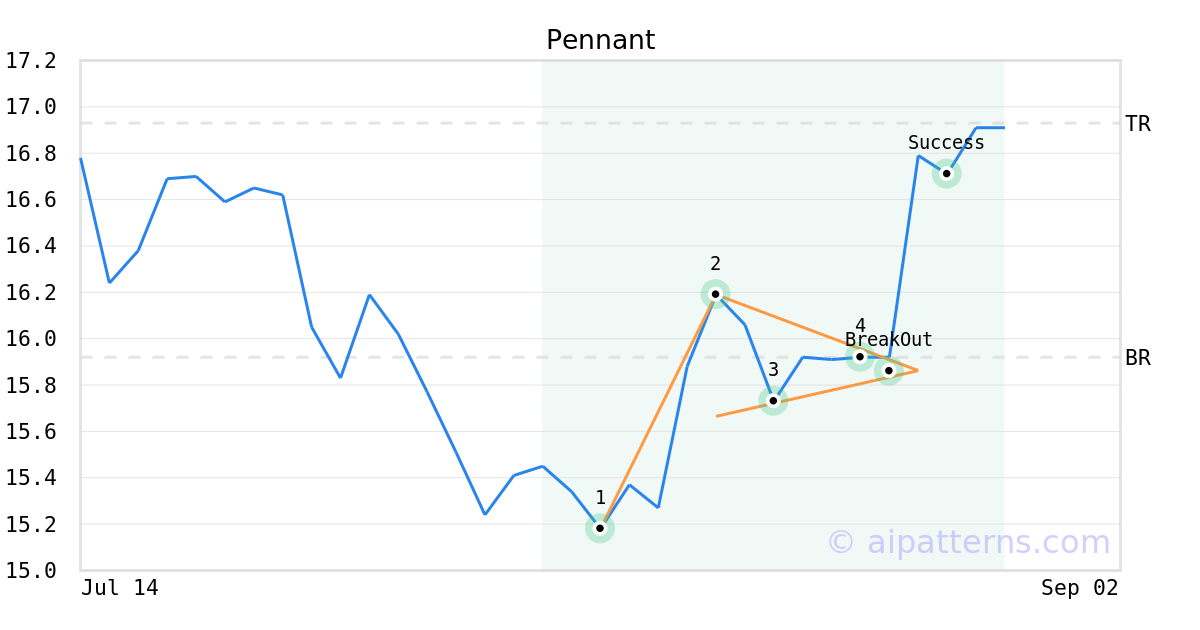Click pattern point marker 1
The width and height of the screenshot is (1200, 630).
point(600,528)
